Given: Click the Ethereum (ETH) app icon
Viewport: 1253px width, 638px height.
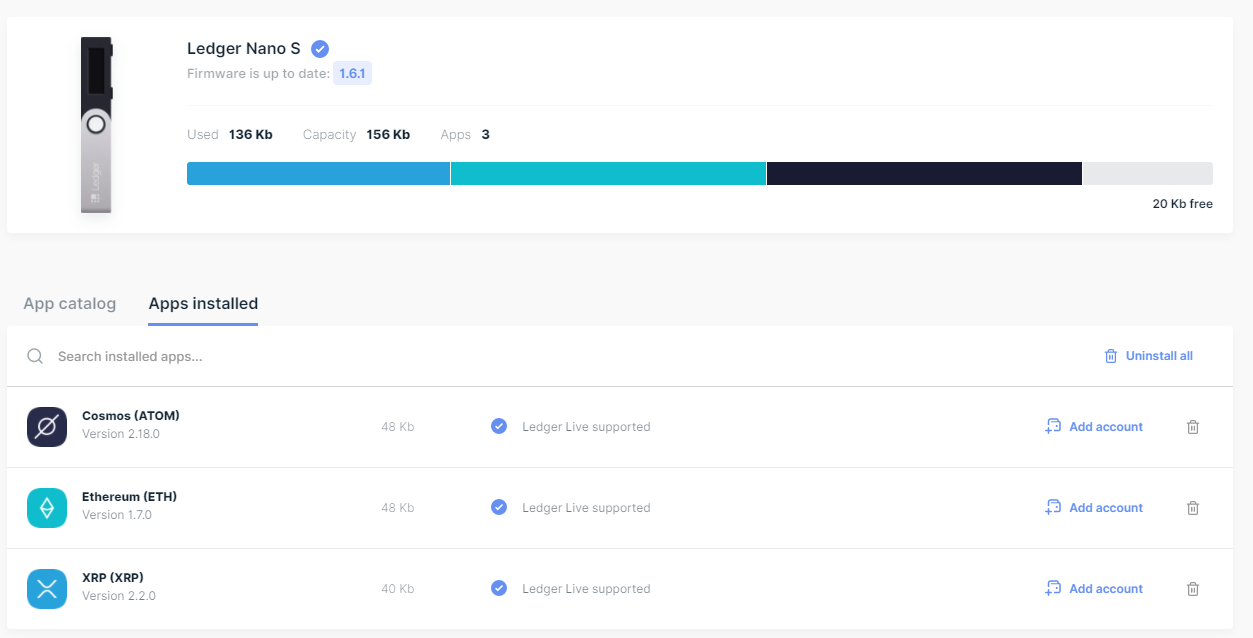Looking at the screenshot, I should click(47, 508).
